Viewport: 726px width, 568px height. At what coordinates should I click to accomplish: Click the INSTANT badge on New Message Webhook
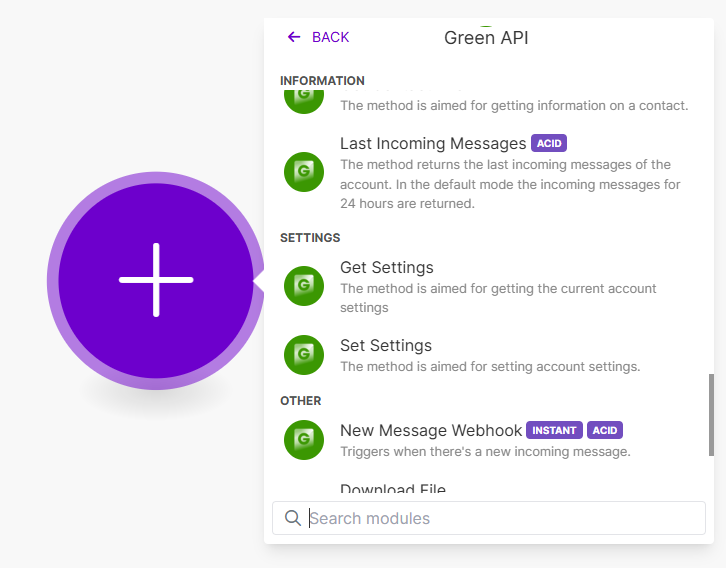(554, 431)
